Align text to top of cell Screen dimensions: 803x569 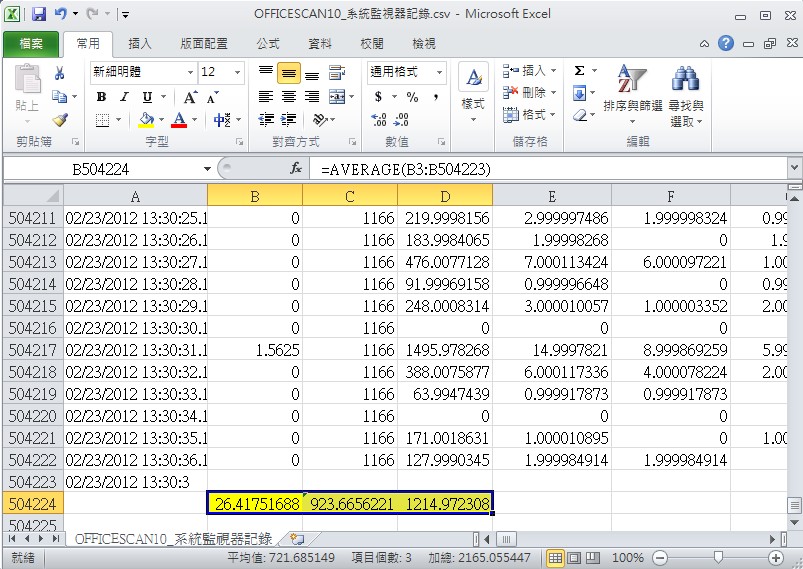[265, 72]
